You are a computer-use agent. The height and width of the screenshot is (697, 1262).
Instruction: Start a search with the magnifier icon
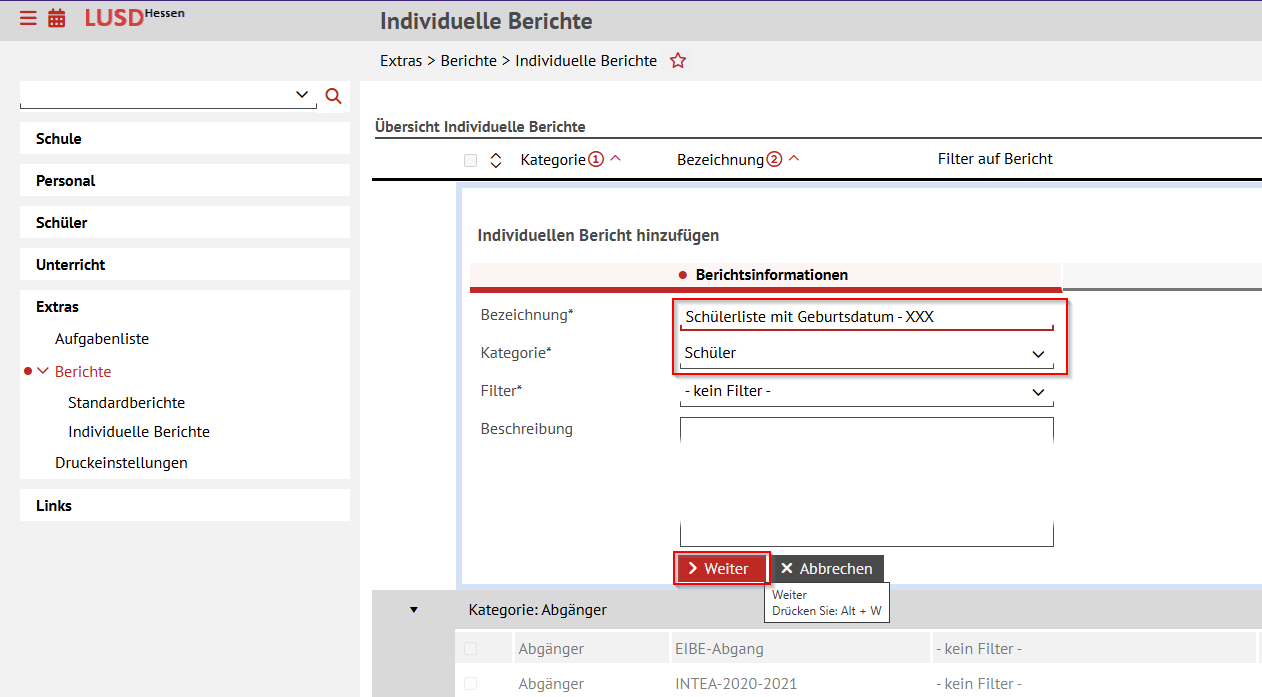tap(333, 96)
